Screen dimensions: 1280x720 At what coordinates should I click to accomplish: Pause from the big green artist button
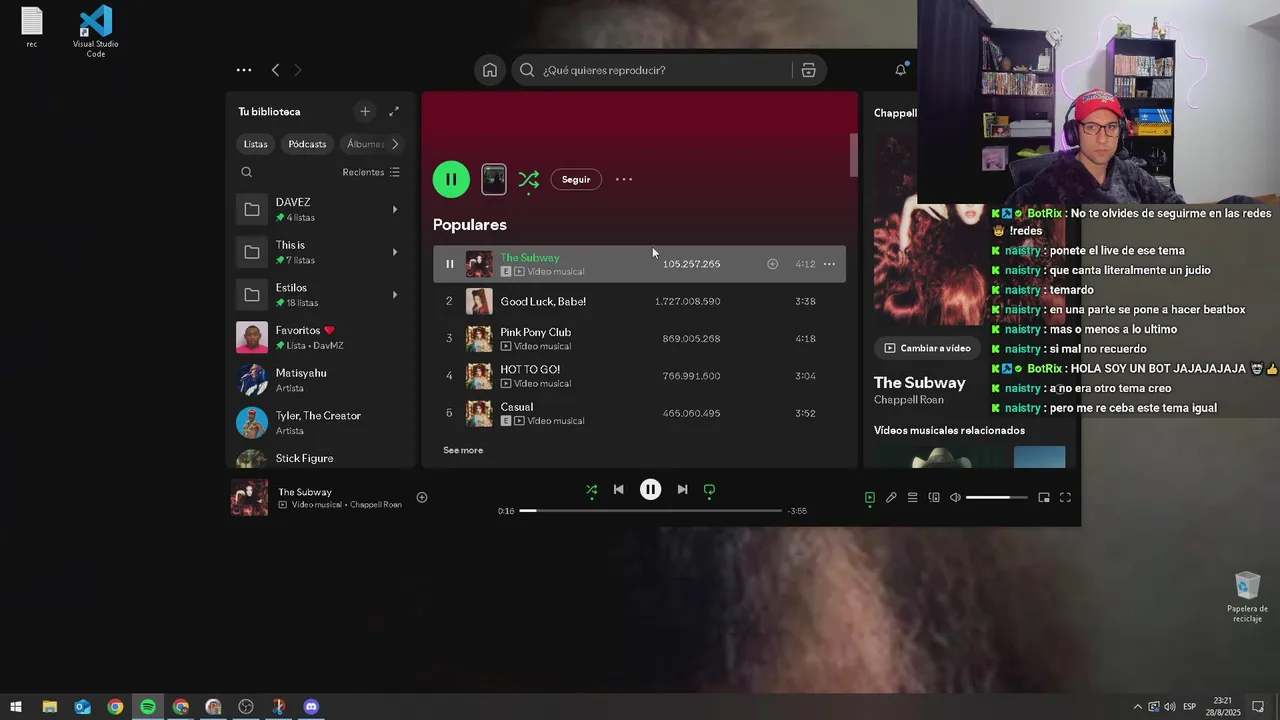(x=451, y=179)
